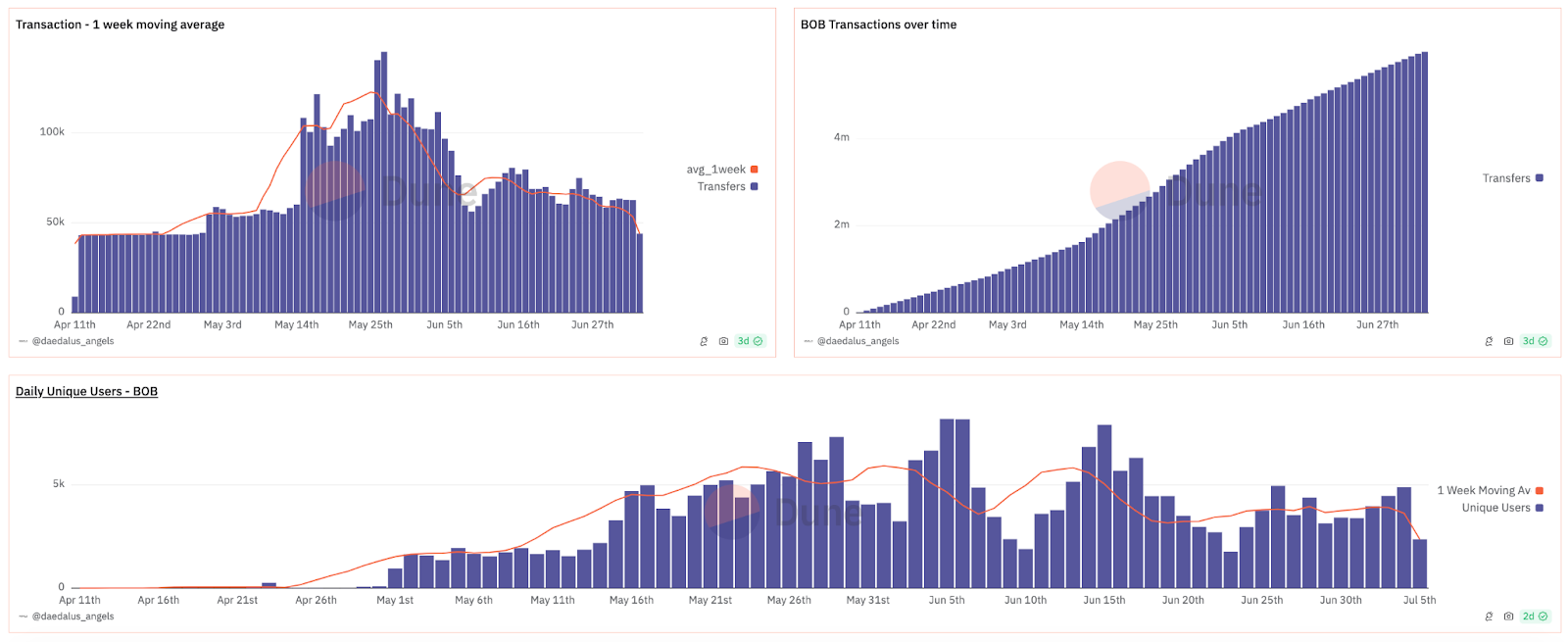Screen dimensions: 1568x642
Task: Click refresh query icon in moving average panel
Action: pyautogui.click(x=704, y=341)
